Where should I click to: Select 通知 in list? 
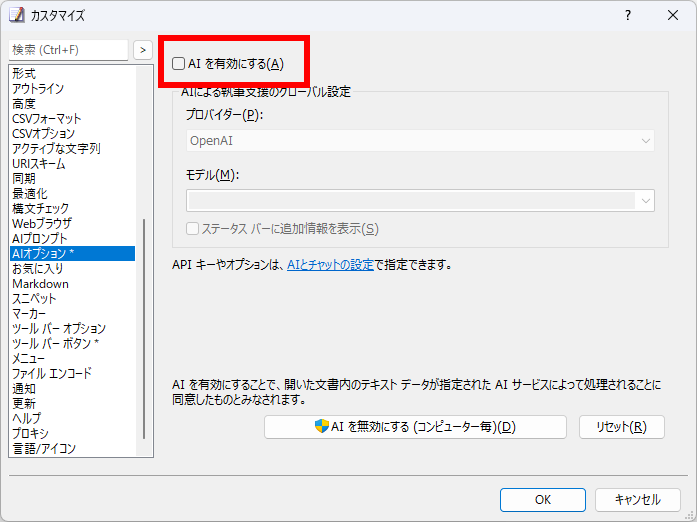(72, 389)
